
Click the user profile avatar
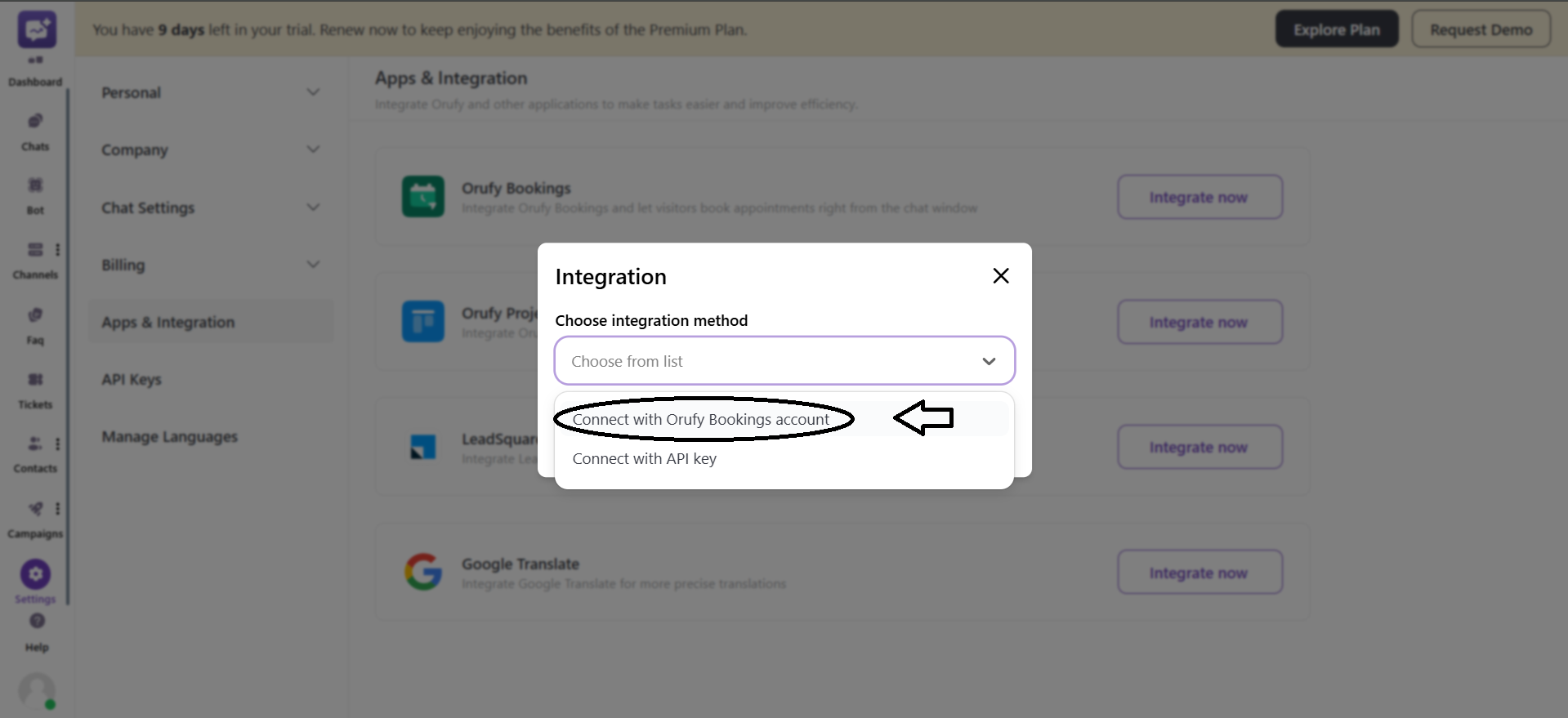point(37,691)
